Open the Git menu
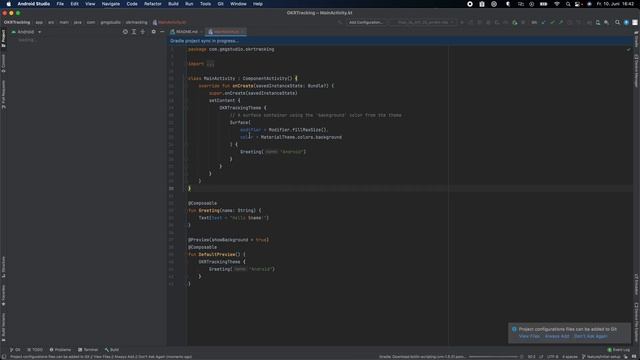 click(220, 4)
